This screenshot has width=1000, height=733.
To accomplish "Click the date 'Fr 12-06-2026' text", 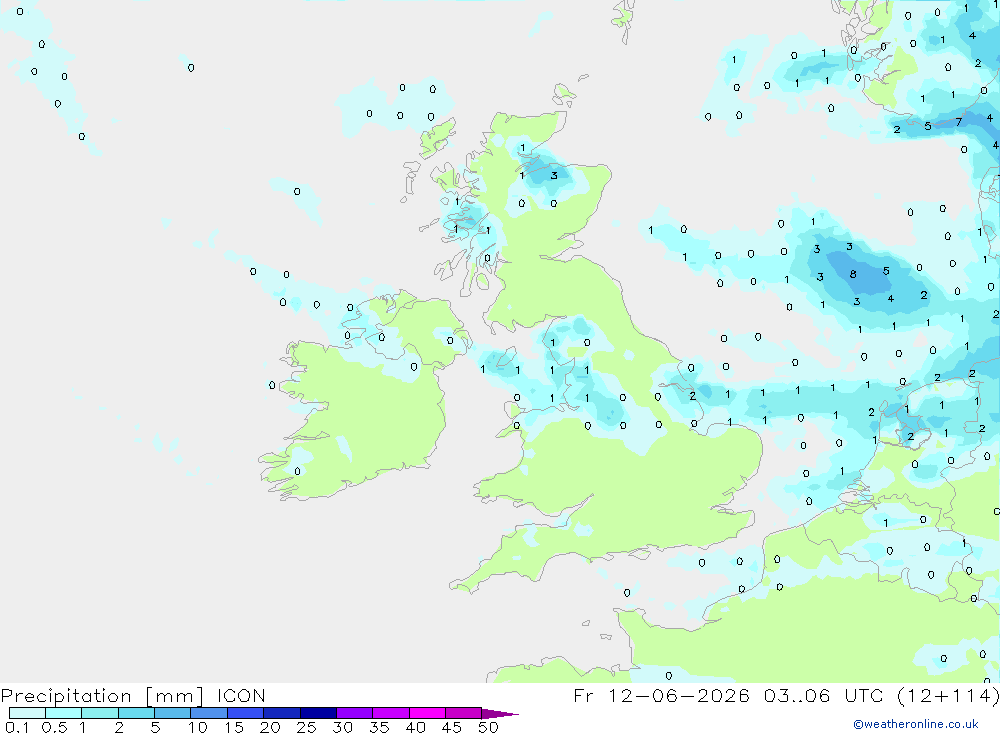I will click(x=661, y=695).
